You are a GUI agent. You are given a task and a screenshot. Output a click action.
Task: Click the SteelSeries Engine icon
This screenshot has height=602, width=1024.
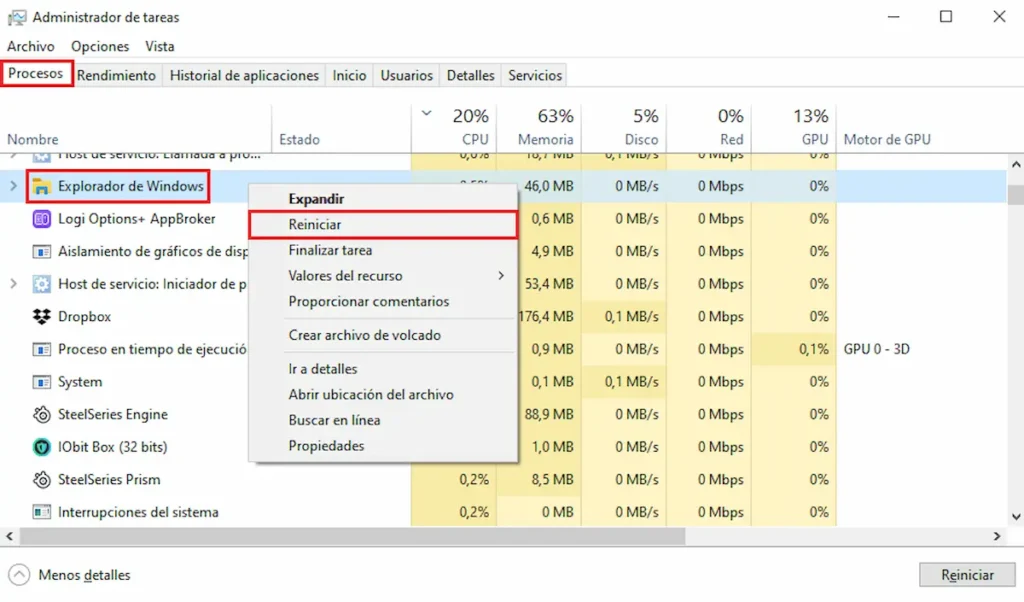point(42,415)
